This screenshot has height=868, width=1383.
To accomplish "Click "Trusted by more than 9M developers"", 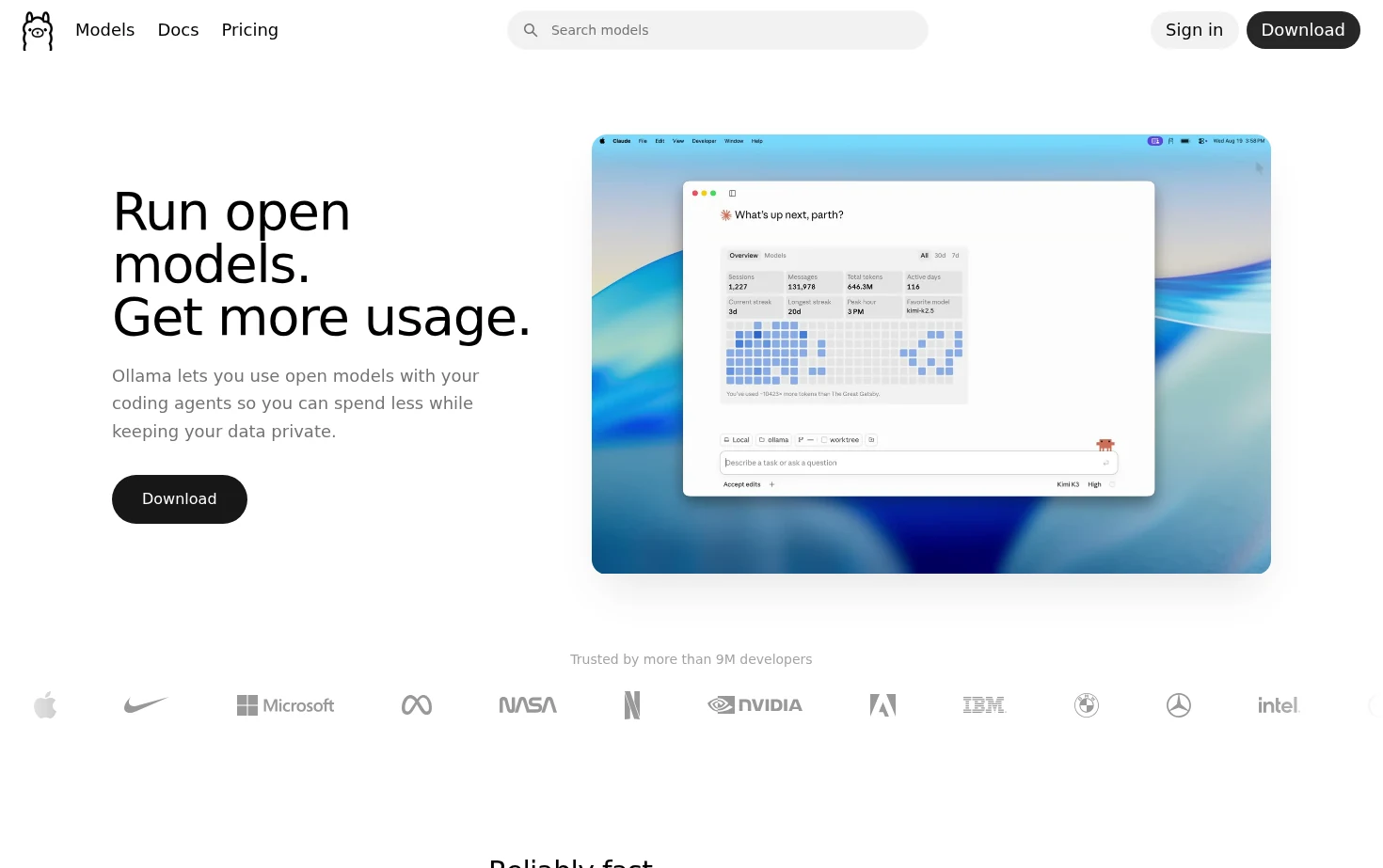I will click(691, 659).
